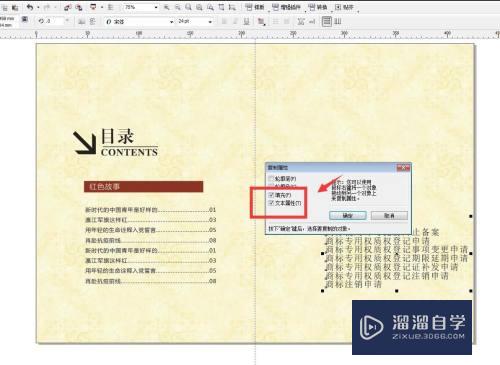Click the 取消 button in dialog
The width and height of the screenshot is (500, 365).
pyautogui.click(x=389, y=216)
